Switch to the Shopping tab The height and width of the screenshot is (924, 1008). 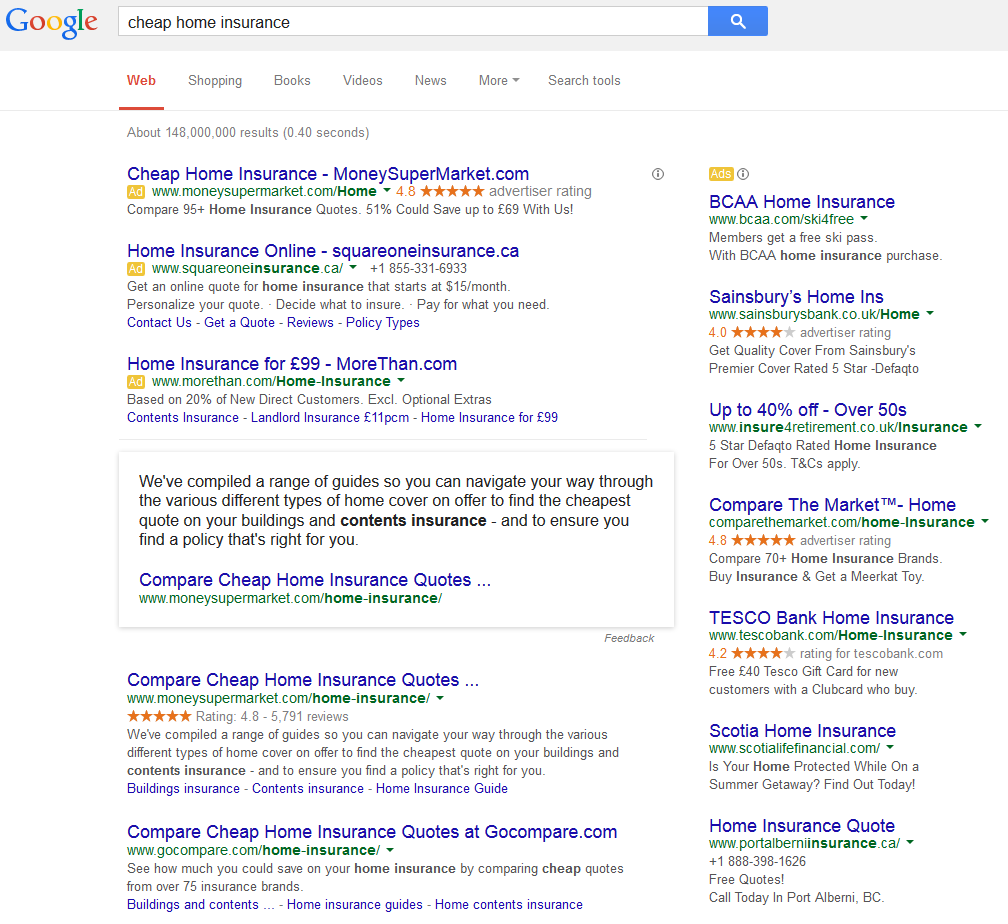pos(215,81)
